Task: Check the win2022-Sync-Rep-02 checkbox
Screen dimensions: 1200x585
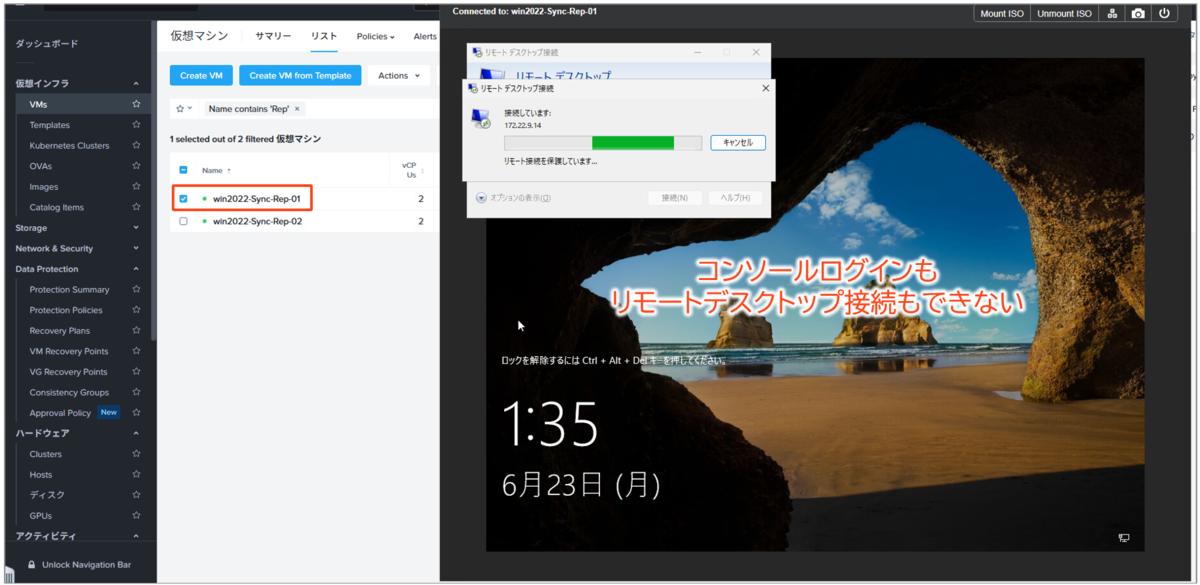Action: pyautogui.click(x=183, y=221)
